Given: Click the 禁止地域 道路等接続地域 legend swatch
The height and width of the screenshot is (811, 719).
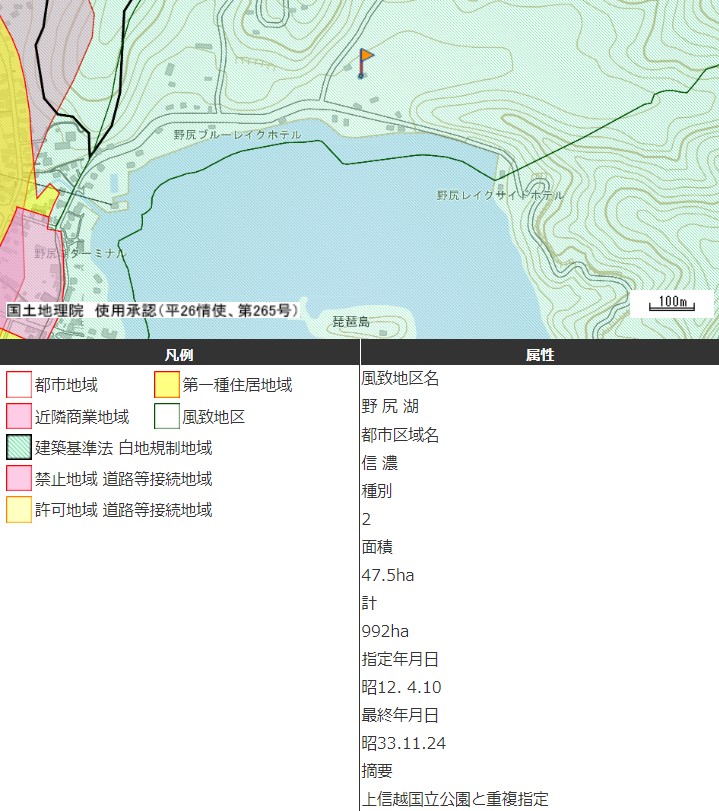Looking at the screenshot, I should pos(19,478).
